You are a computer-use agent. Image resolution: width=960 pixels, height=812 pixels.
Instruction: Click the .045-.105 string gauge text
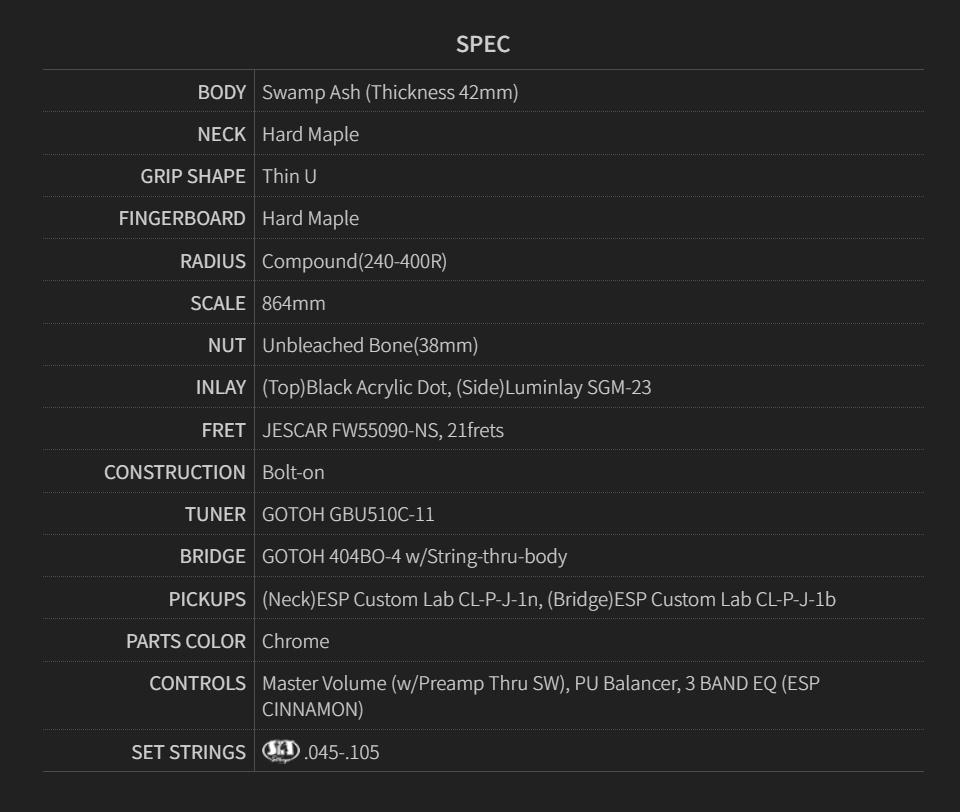coord(342,752)
